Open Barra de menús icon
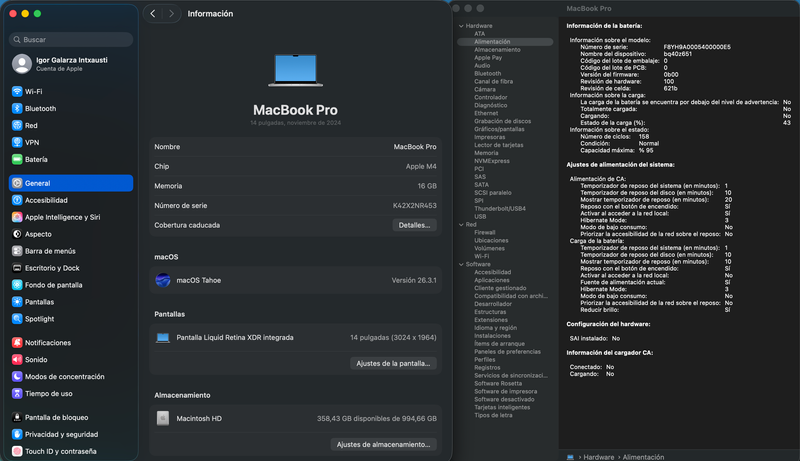 coord(17,251)
